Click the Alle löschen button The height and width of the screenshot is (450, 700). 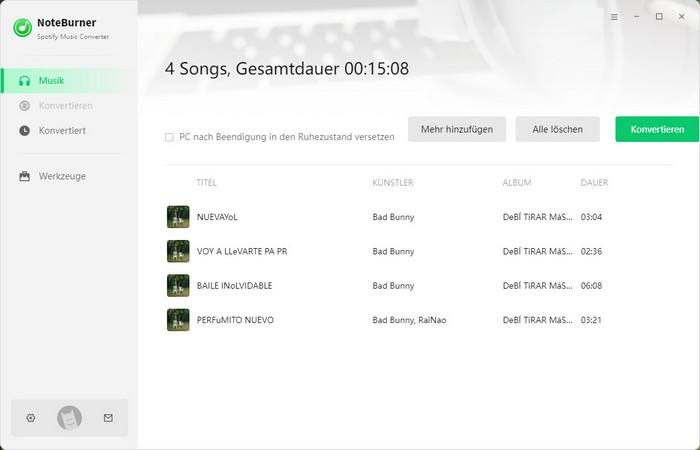(x=558, y=129)
